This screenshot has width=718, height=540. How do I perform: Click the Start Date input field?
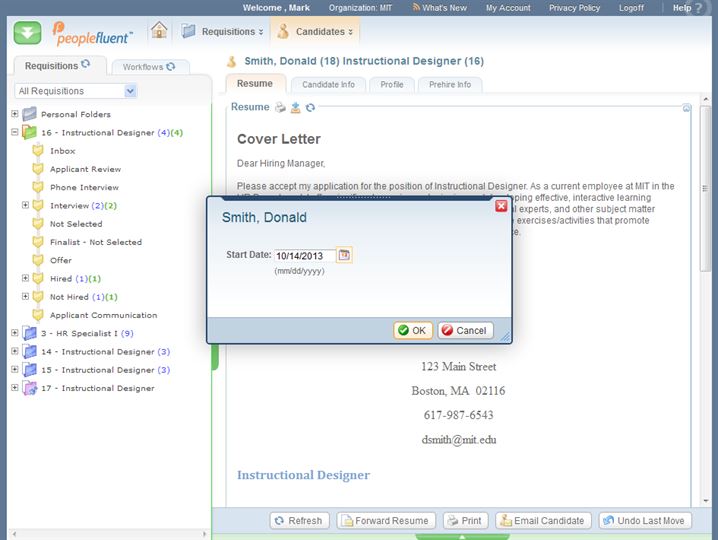304,255
